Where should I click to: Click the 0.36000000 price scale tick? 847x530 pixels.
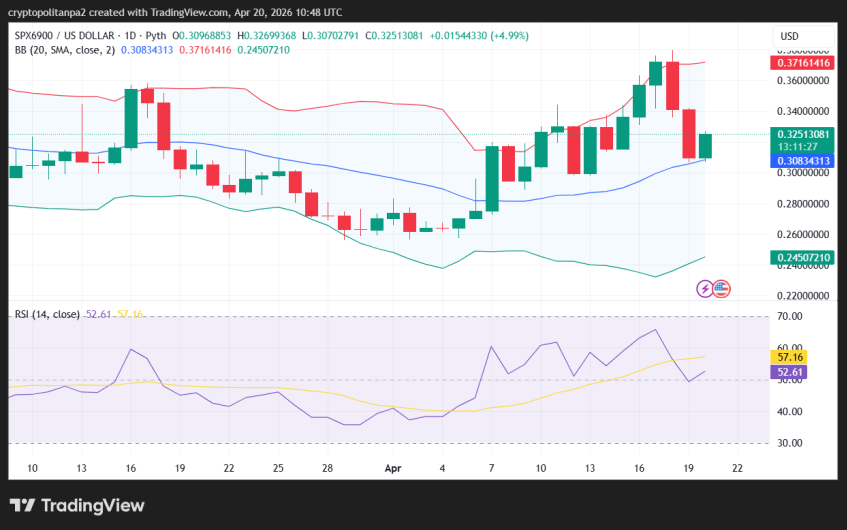pos(803,81)
